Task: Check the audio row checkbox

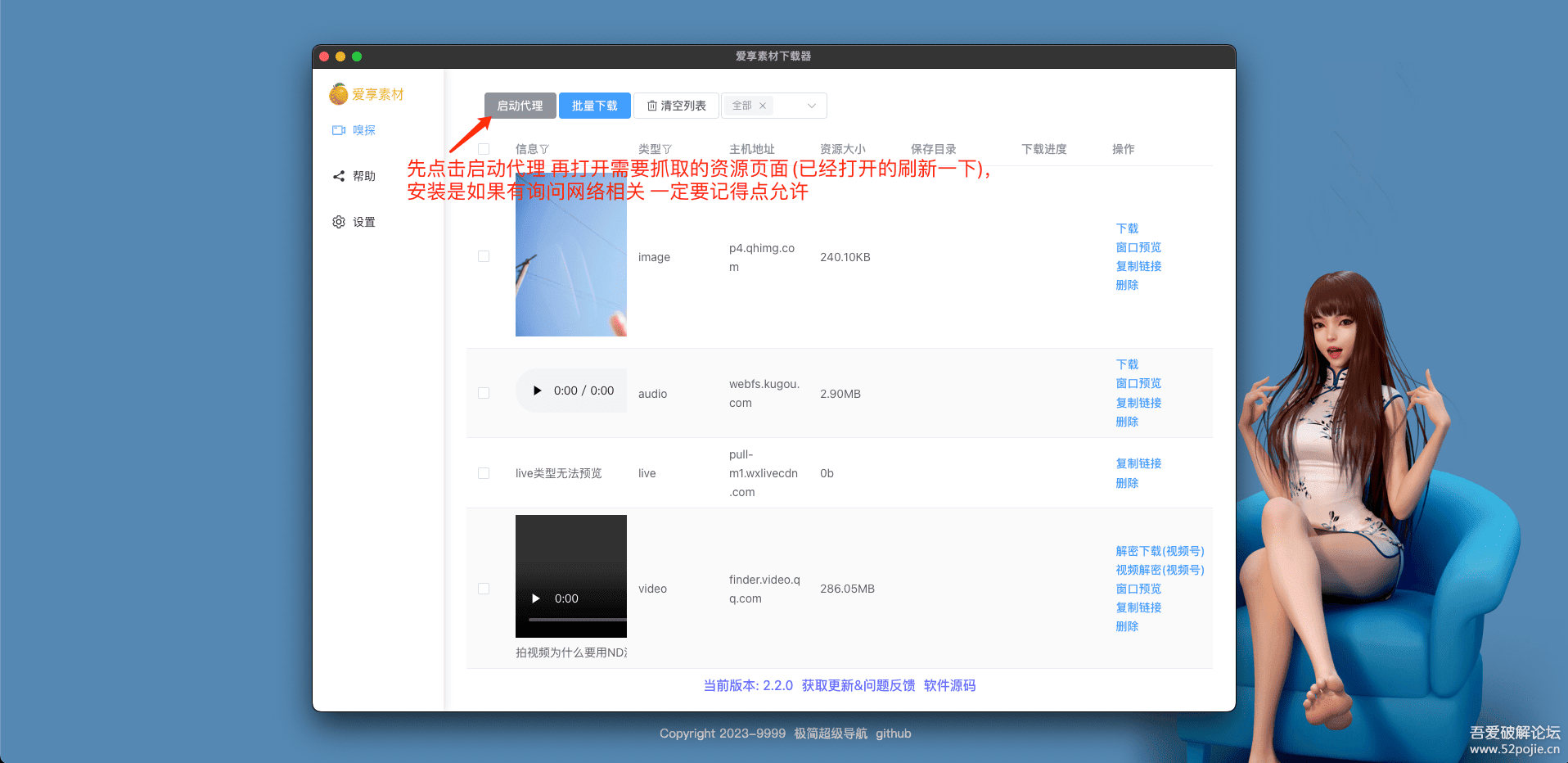Action: [484, 393]
